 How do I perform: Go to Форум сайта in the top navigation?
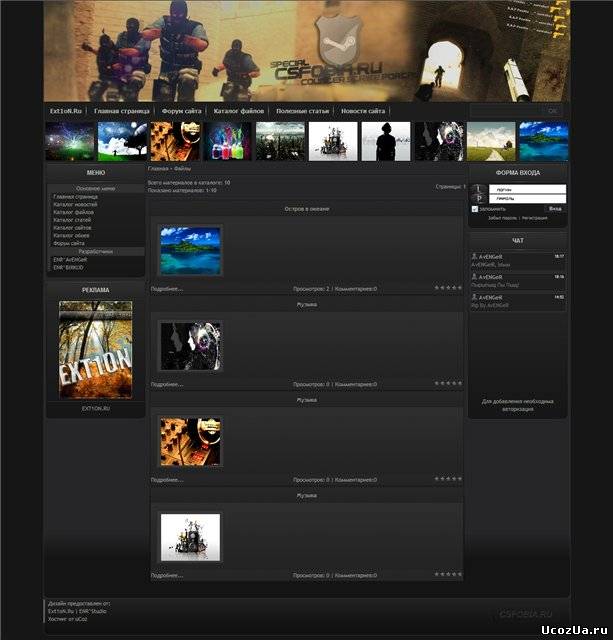[x=181, y=111]
